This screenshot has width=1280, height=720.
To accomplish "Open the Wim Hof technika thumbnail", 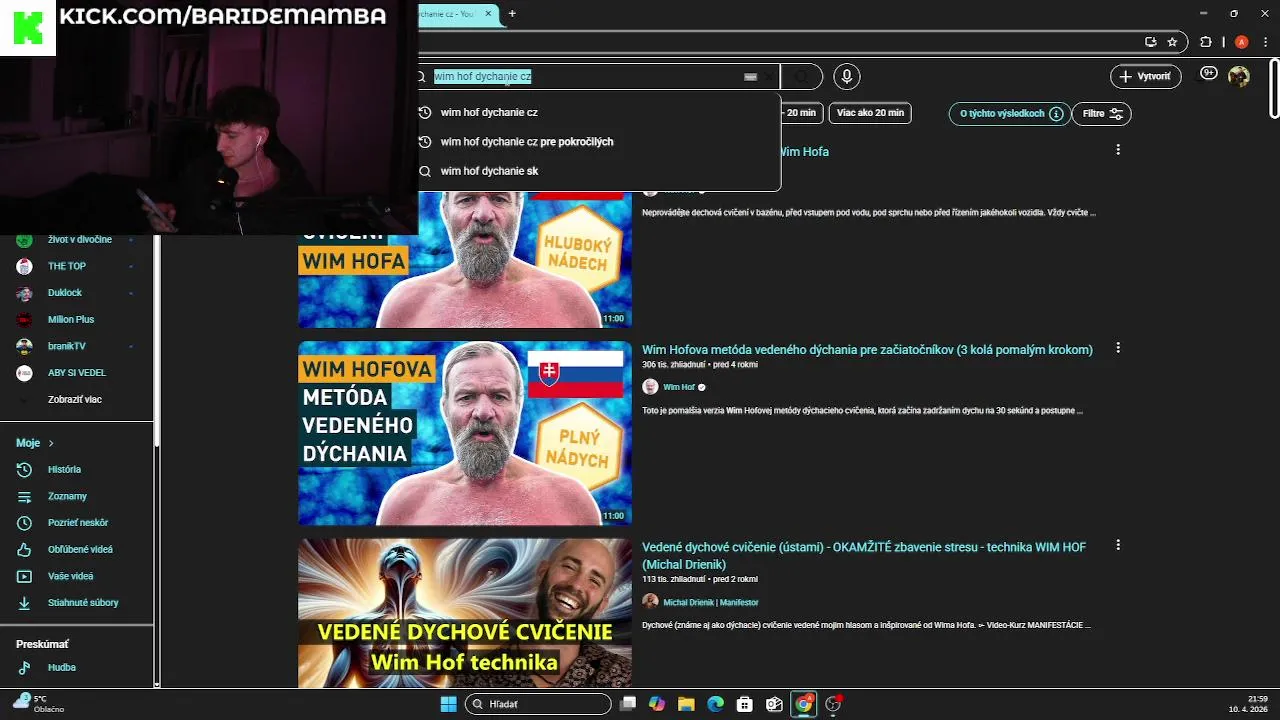I will 465,613.
